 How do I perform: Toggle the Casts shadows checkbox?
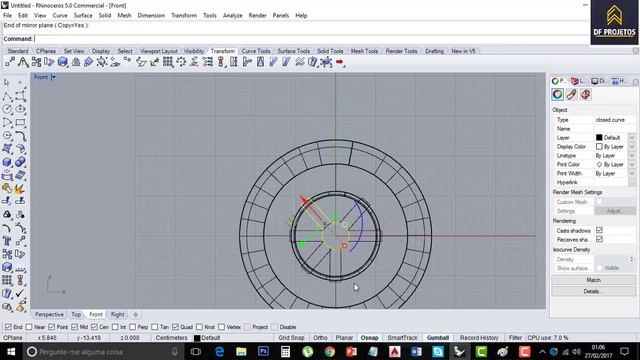coord(599,231)
